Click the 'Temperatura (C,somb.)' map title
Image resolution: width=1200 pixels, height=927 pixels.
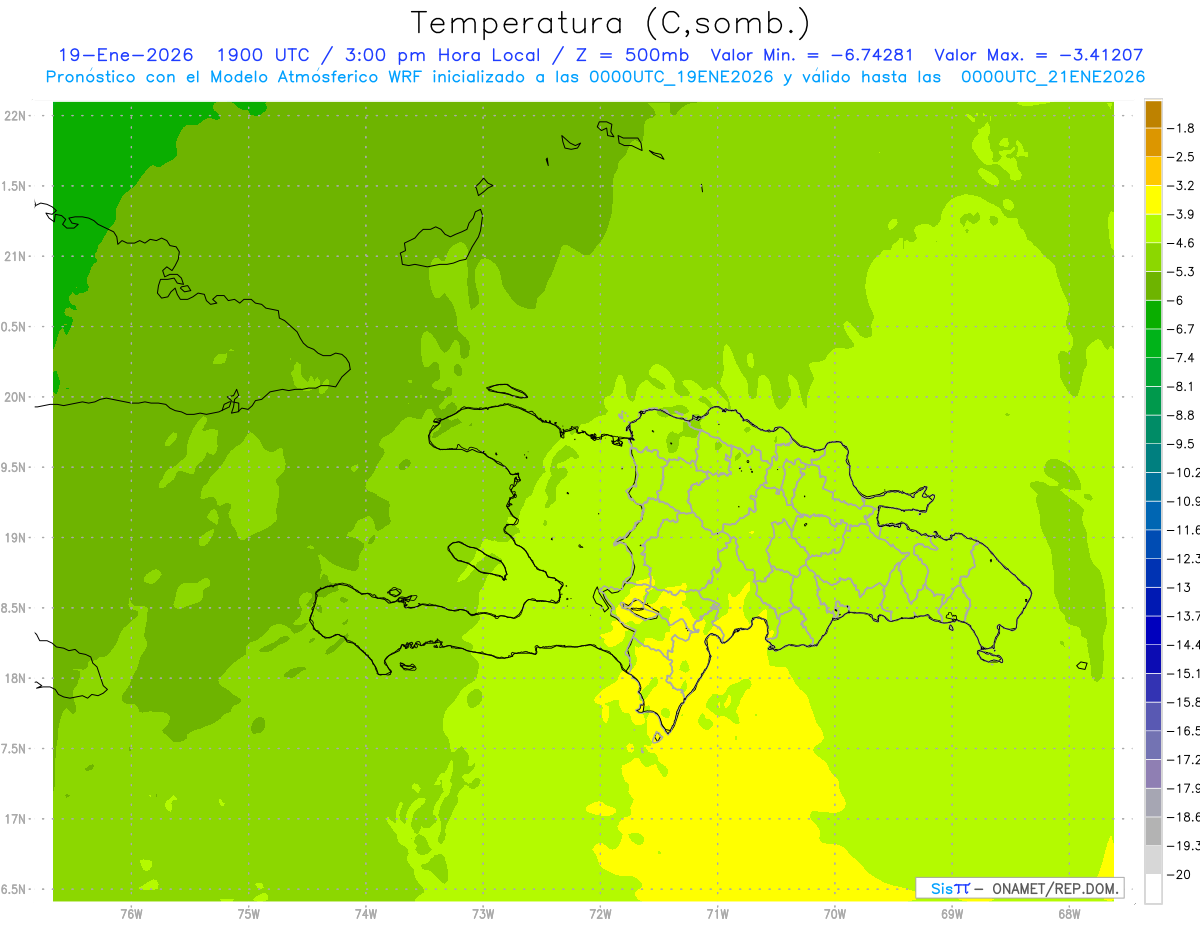pyautogui.click(x=611, y=24)
